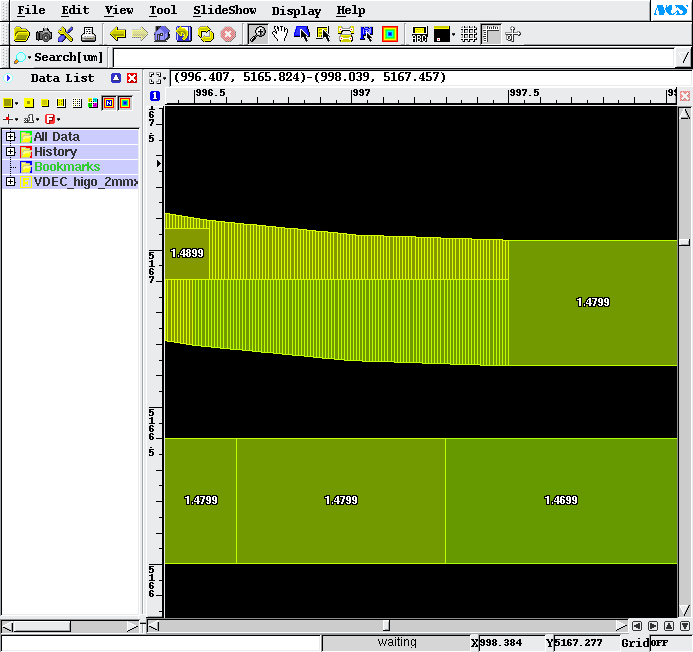Click the multicolor quadrant icon
Screen dimensions: 693x652
pos(93,103)
